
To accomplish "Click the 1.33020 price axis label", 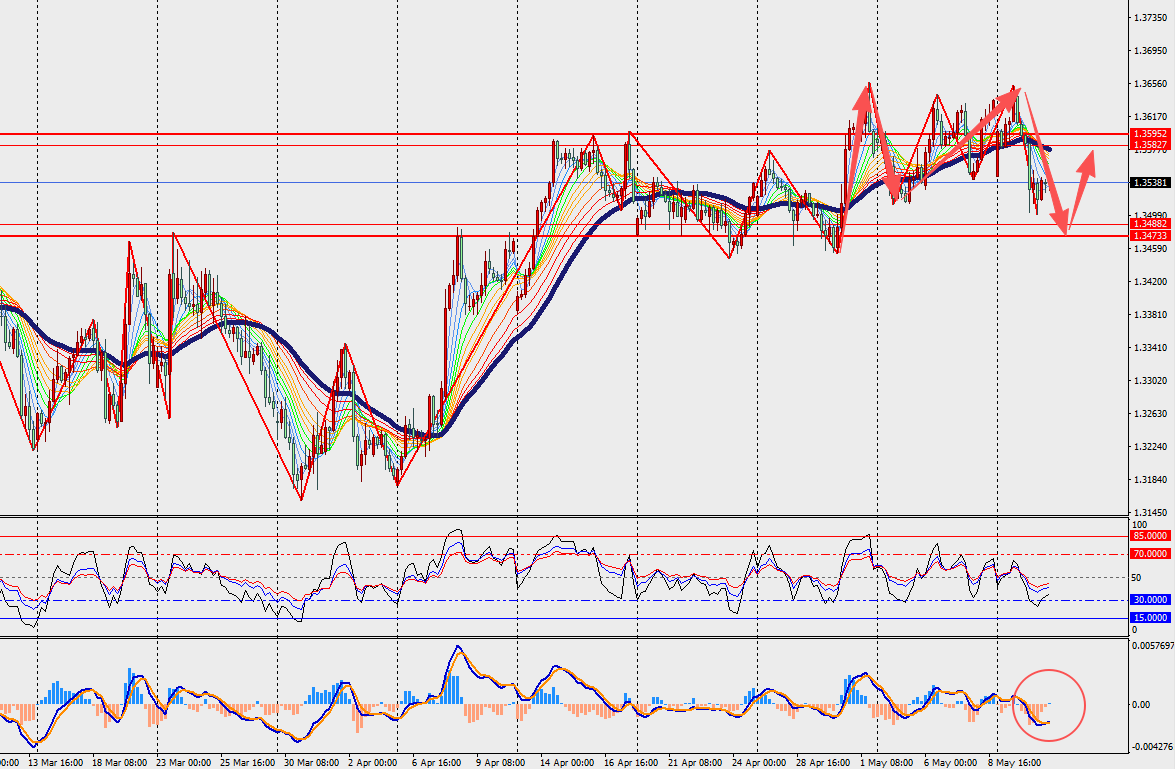I will pos(1150,381).
